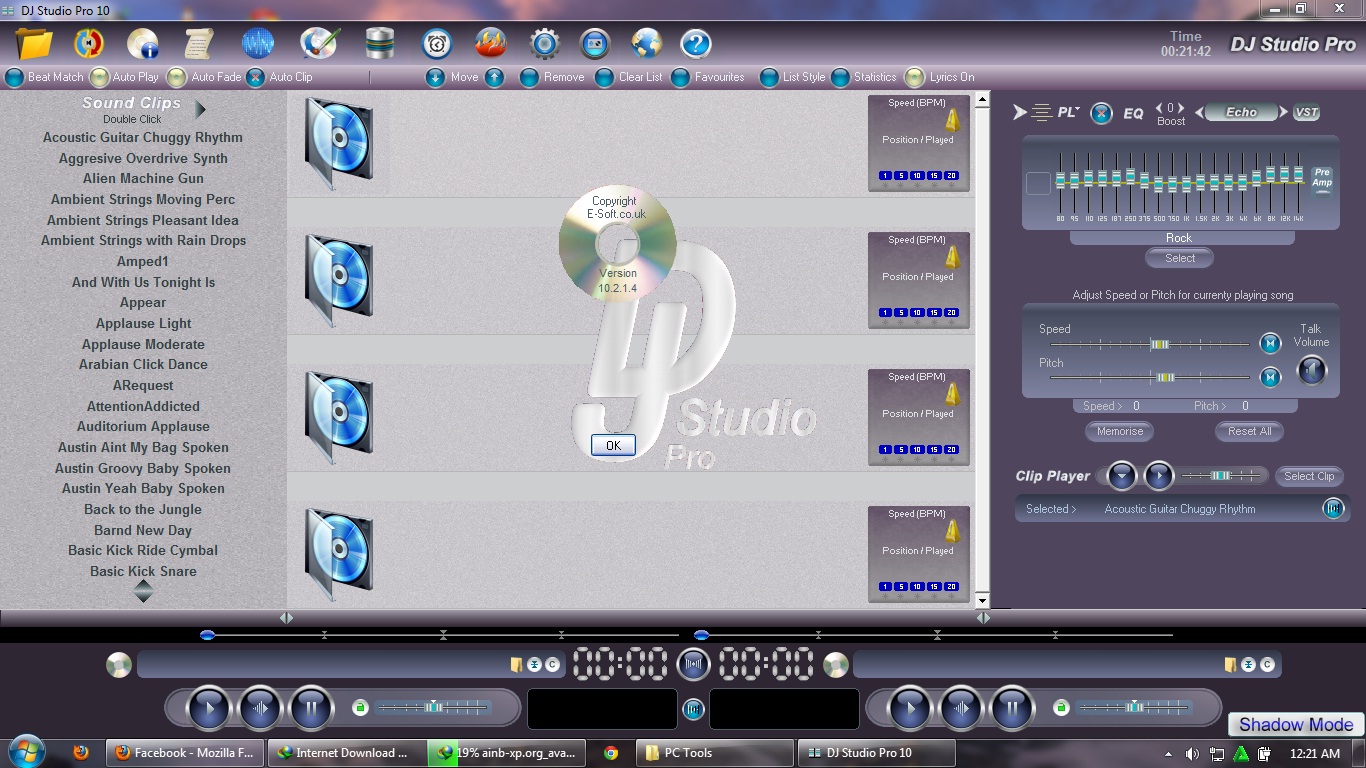1366x768 pixels.
Task: Click the circular speaker-arrows toolbar icon
Action: 89,44
